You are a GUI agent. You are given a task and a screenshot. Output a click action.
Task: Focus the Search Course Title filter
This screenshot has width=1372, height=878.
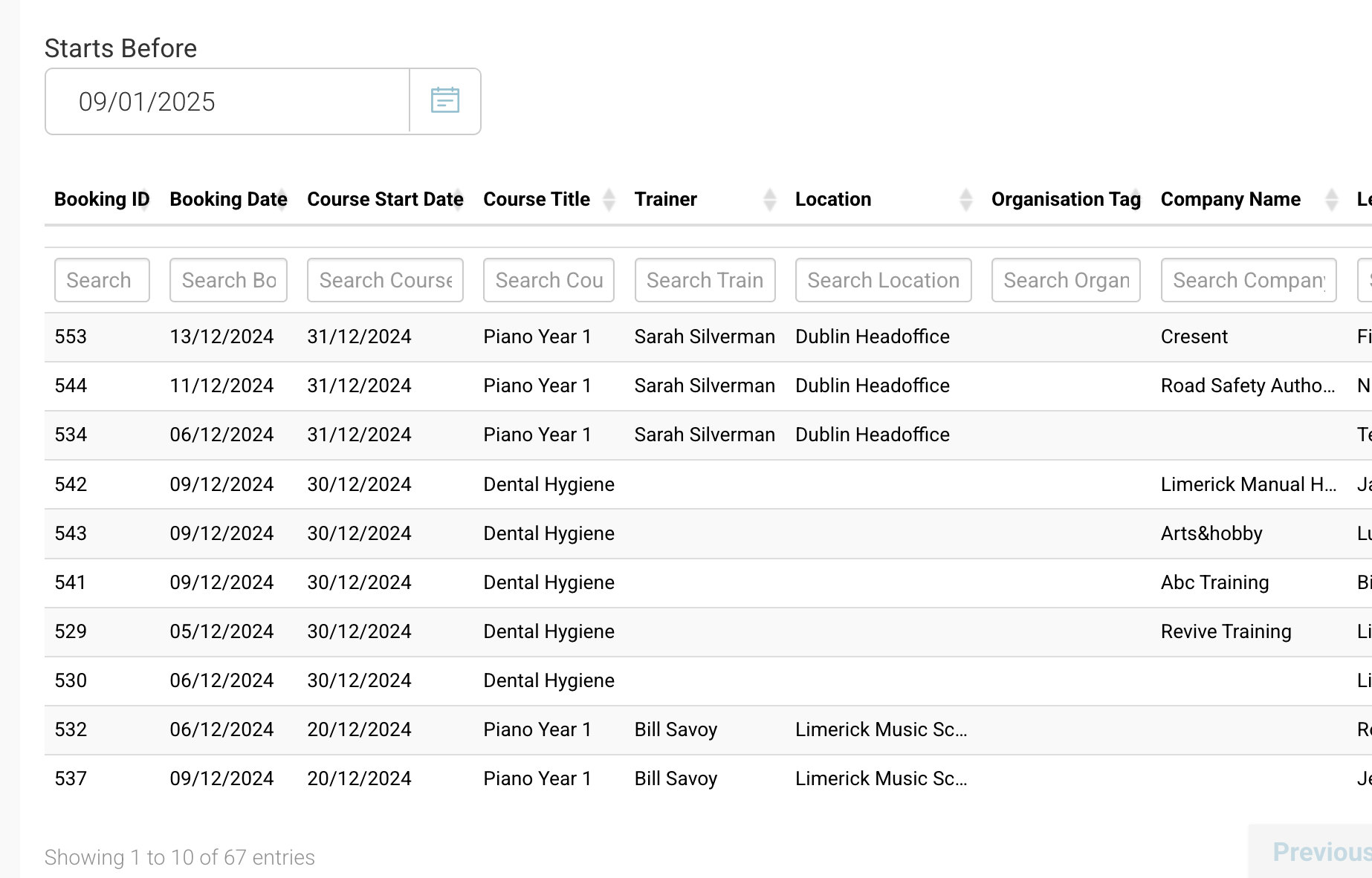pyautogui.click(x=549, y=280)
